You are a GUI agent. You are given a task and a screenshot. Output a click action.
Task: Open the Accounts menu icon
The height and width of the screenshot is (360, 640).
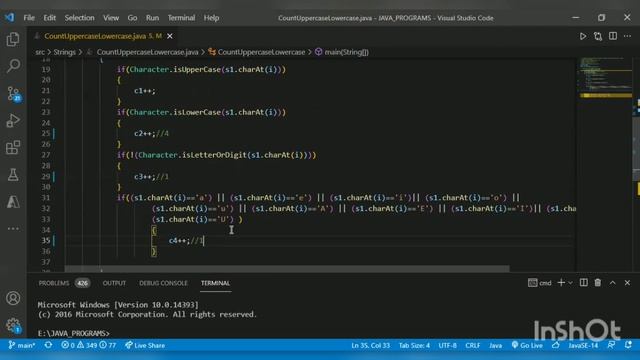[13, 298]
